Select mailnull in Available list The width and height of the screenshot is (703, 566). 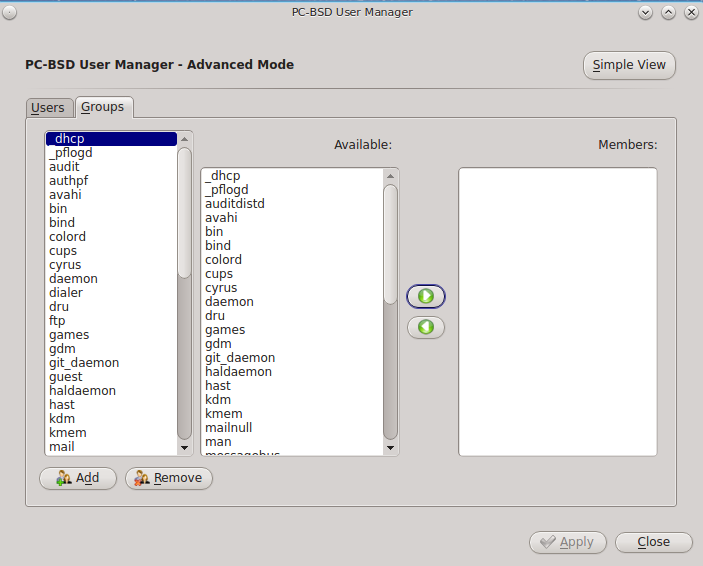click(292, 428)
